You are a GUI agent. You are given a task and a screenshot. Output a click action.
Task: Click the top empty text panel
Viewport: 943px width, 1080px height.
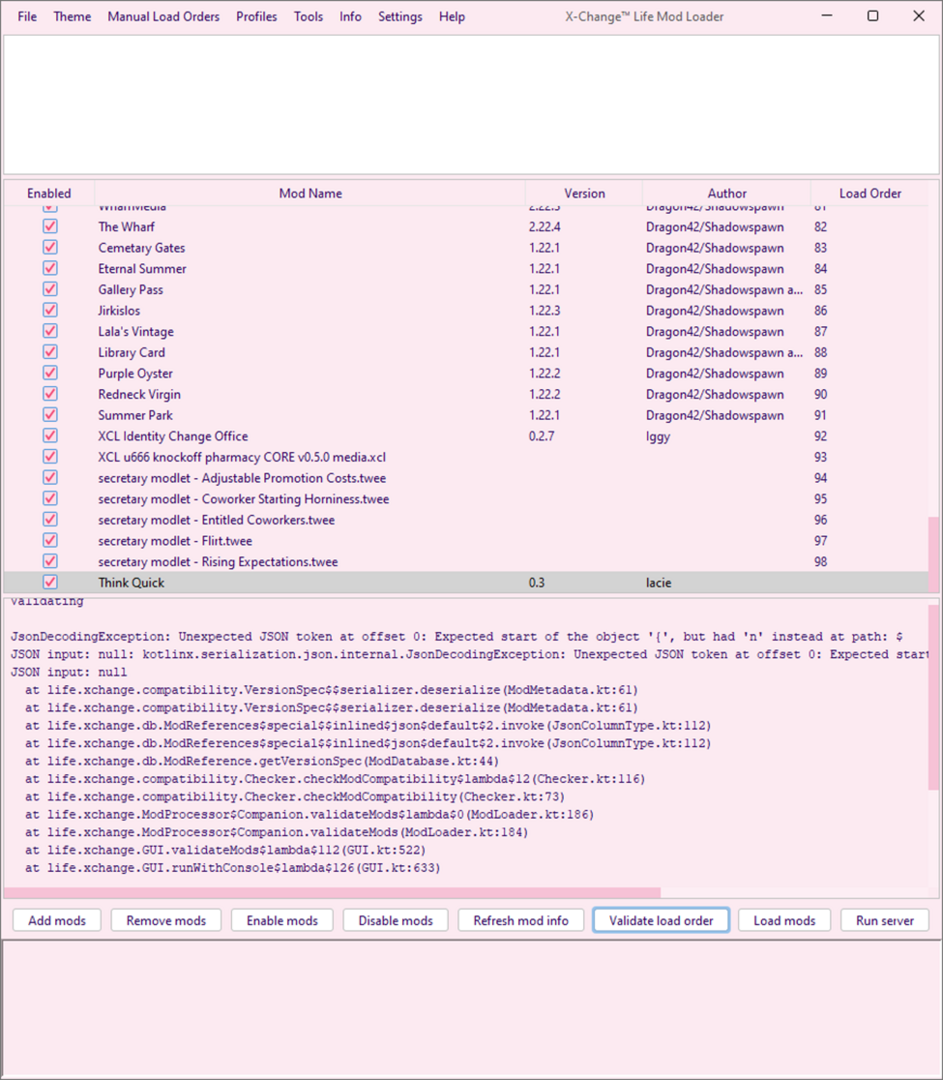click(x=471, y=105)
